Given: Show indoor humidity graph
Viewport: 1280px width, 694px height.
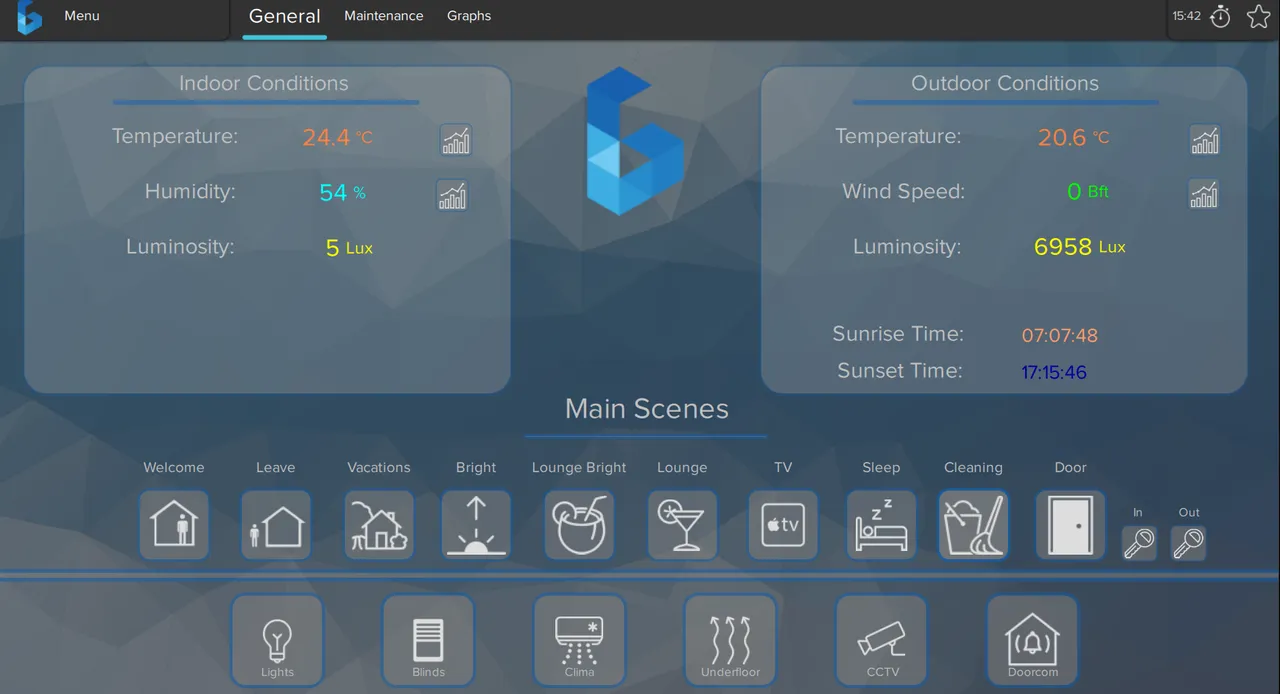Looking at the screenshot, I should coord(452,195).
